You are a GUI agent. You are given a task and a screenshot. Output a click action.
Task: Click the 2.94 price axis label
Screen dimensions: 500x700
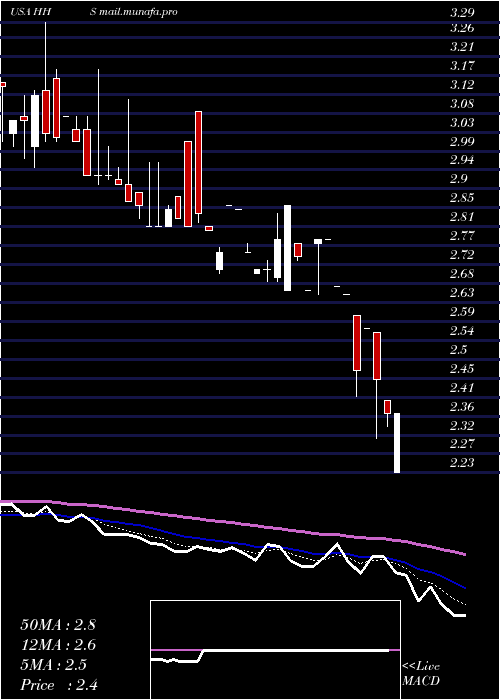462,161
